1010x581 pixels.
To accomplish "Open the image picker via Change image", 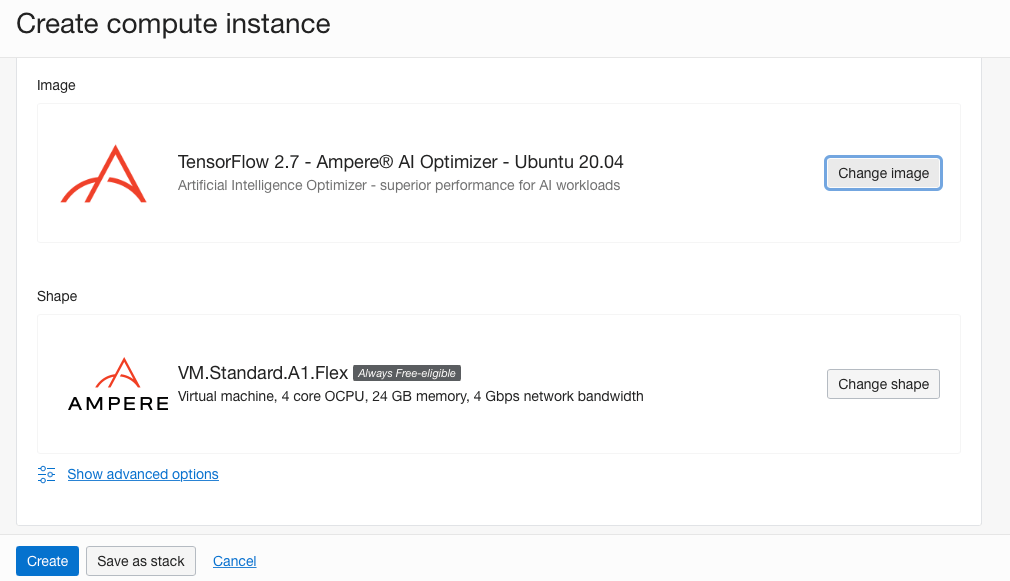I will click(883, 172).
